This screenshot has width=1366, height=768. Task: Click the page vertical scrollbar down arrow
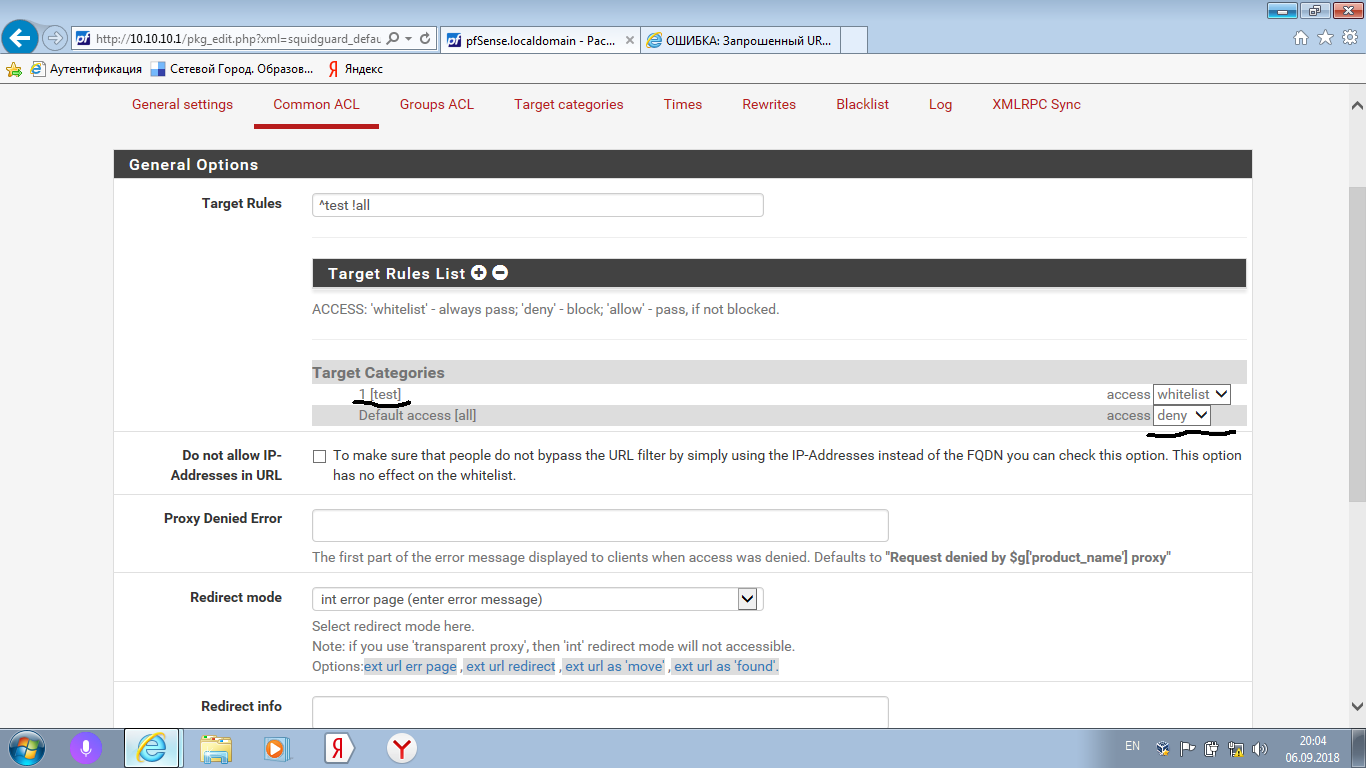click(x=1357, y=706)
